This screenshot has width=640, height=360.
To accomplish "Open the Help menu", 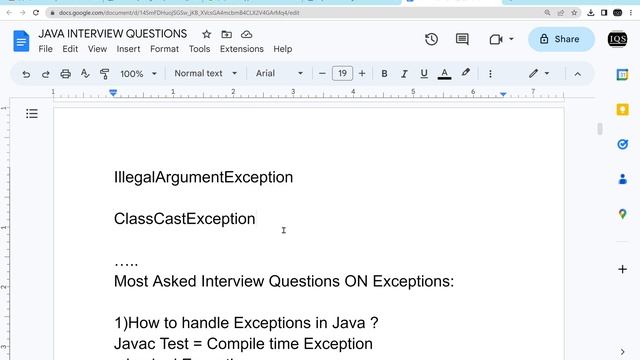I will [282, 49].
